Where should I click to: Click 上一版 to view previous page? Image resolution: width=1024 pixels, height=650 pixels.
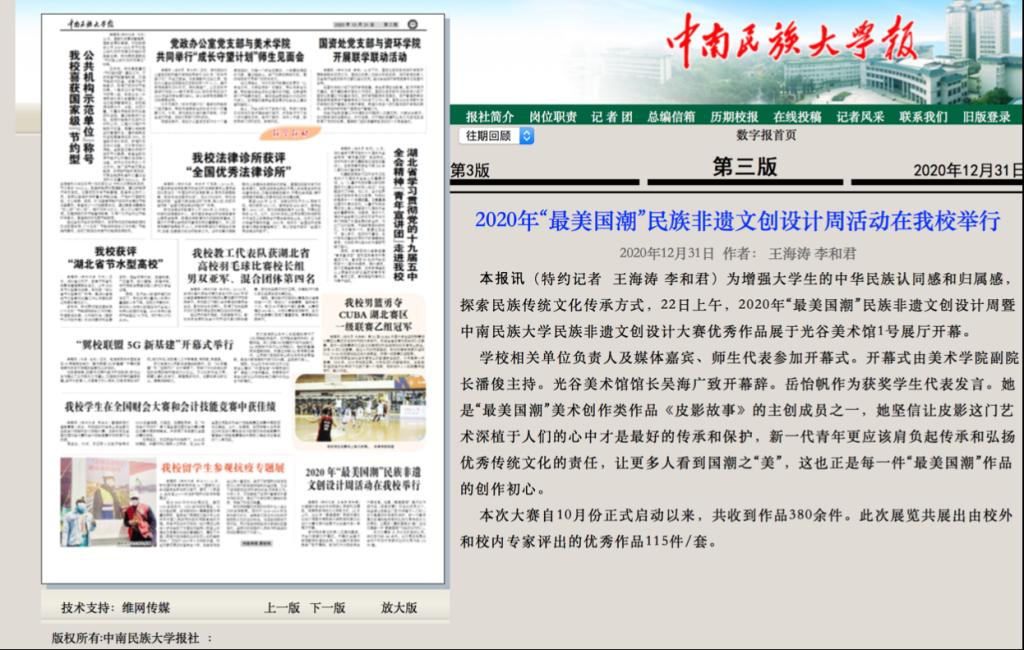tap(282, 607)
